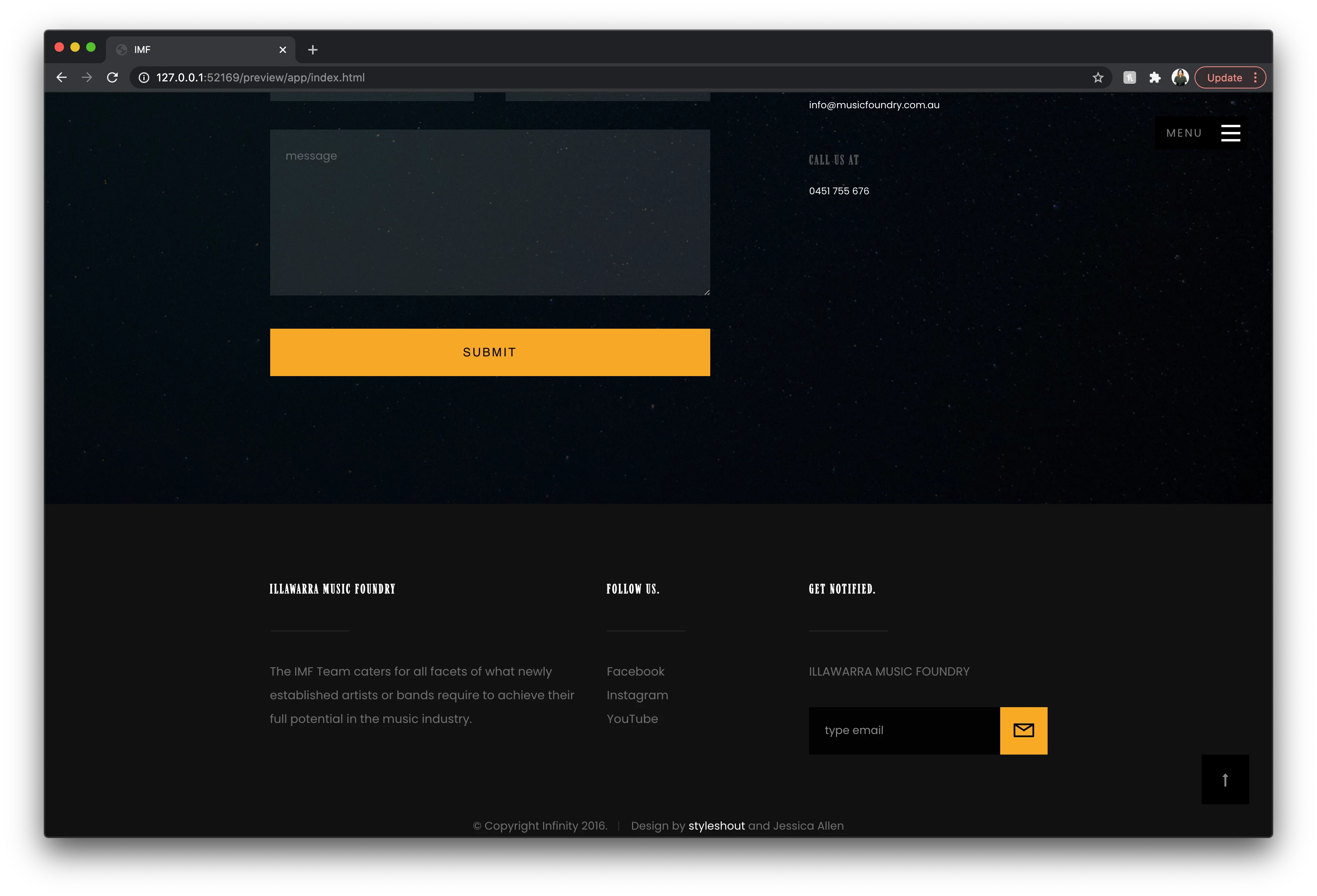Image resolution: width=1317 pixels, height=896 pixels.
Task: Click the yellow envelope subscribe button
Action: (1023, 730)
